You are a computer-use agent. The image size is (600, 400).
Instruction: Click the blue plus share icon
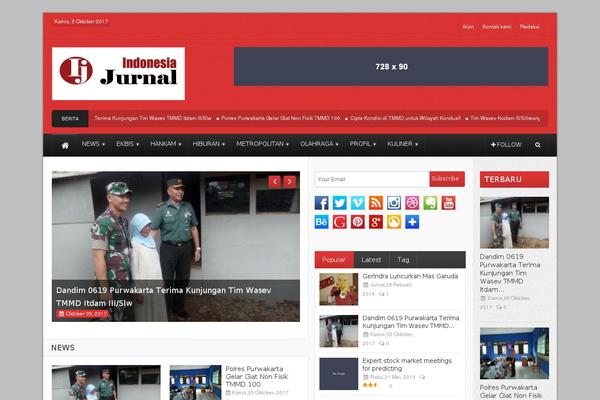pyautogui.click(x=412, y=222)
